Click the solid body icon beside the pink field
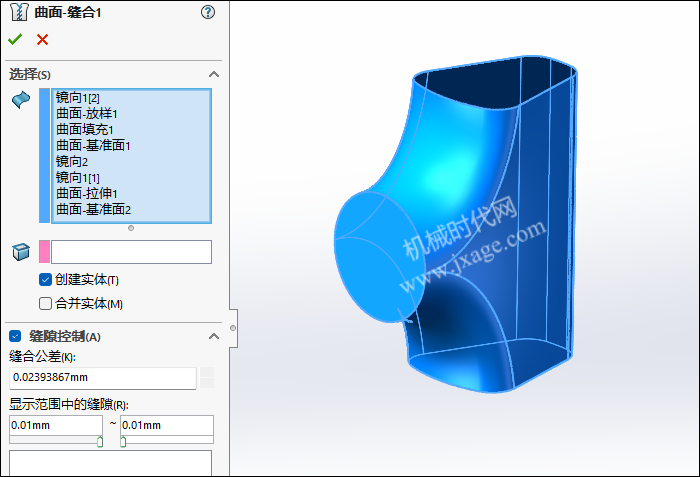This screenshot has height=477, width=700. (x=20, y=252)
